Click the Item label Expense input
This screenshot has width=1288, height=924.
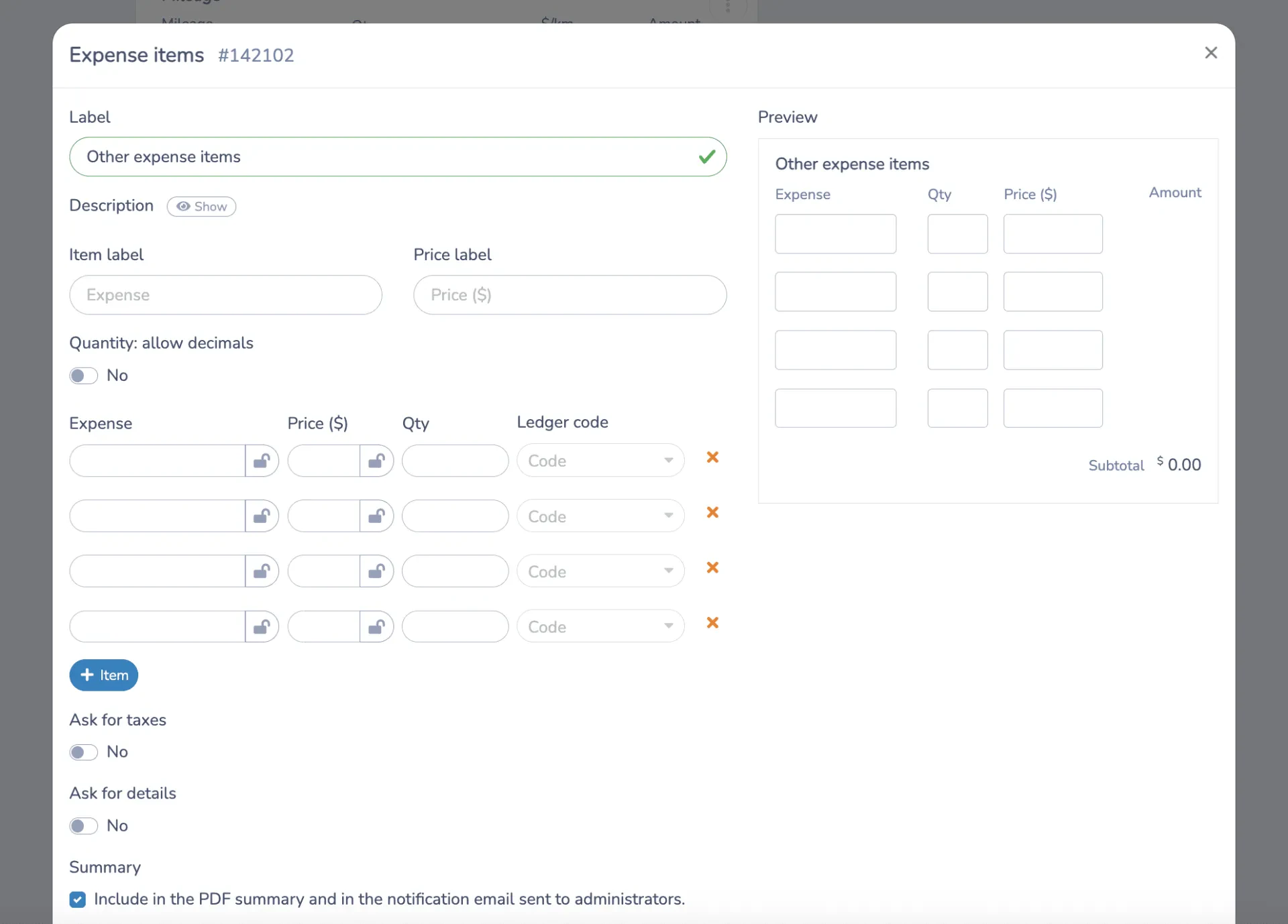pos(225,295)
